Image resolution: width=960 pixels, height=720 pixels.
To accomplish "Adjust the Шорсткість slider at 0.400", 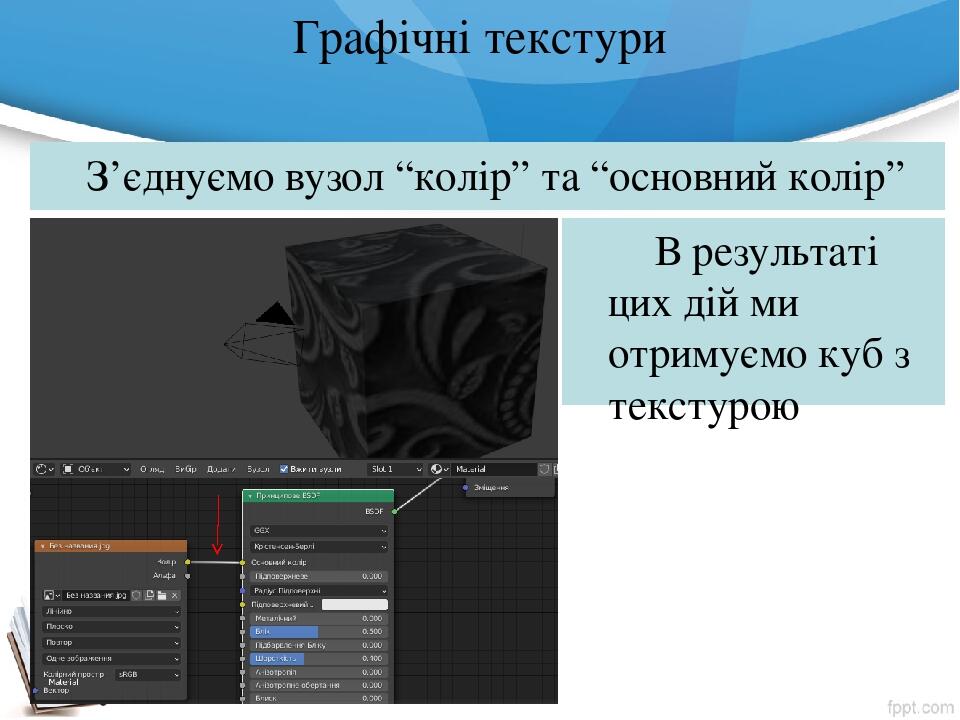I will [319, 659].
